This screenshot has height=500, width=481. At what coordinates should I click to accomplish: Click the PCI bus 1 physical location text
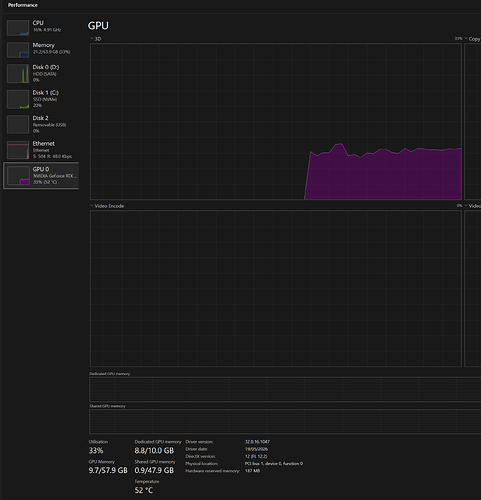coord(274,464)
